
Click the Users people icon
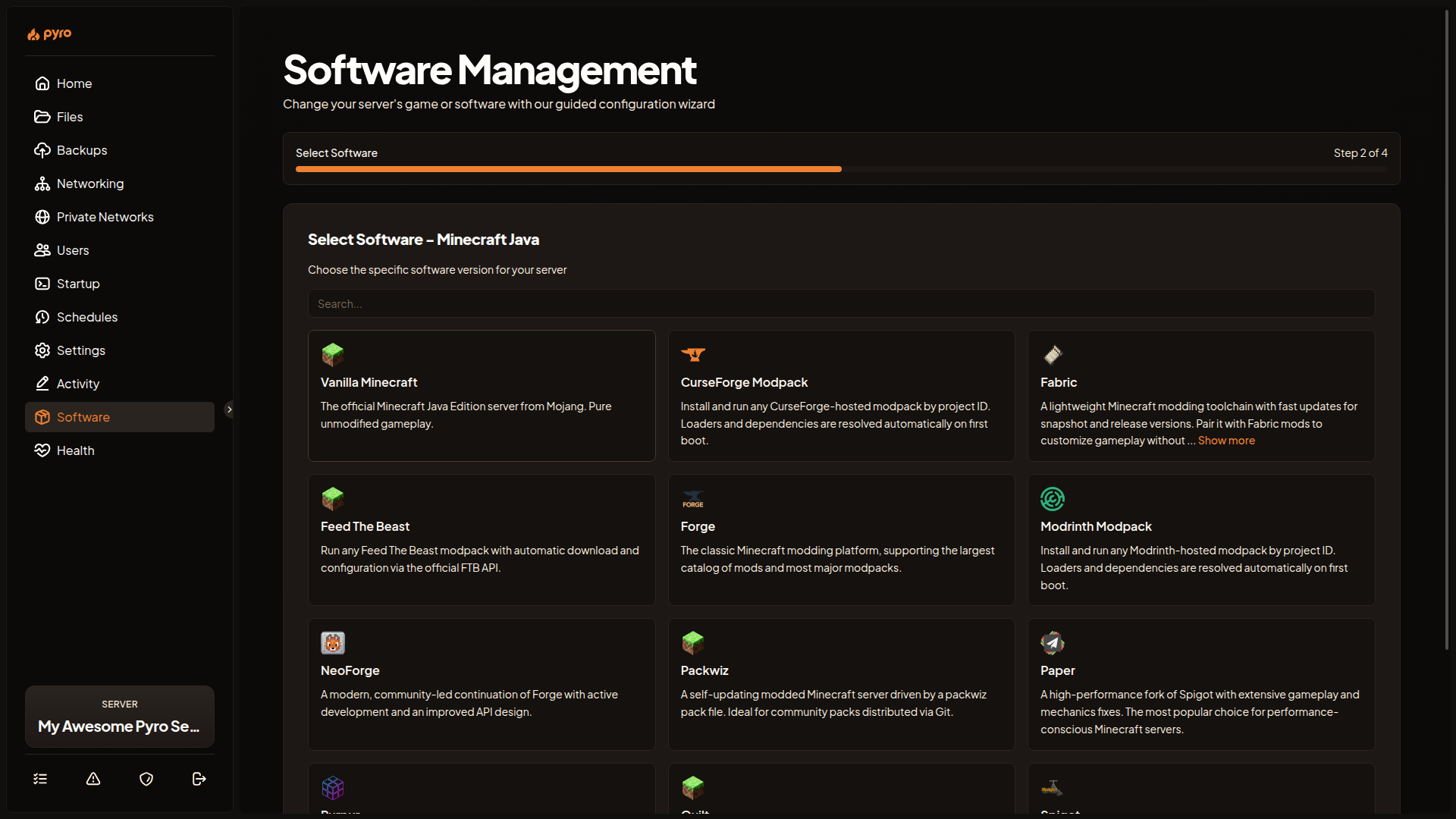pos(42,250)
